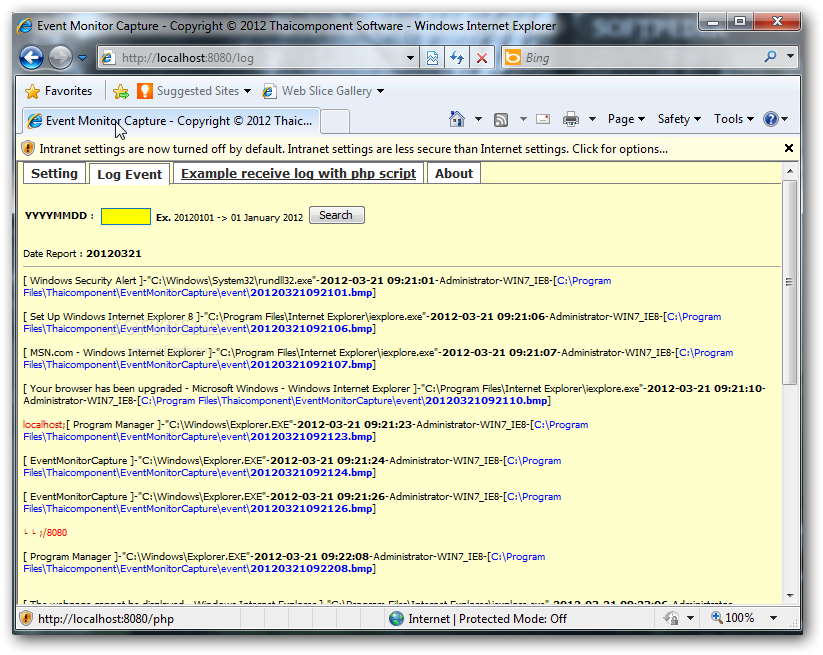
Task: Toggle Compatibility View icon
Action: point(432,58)
